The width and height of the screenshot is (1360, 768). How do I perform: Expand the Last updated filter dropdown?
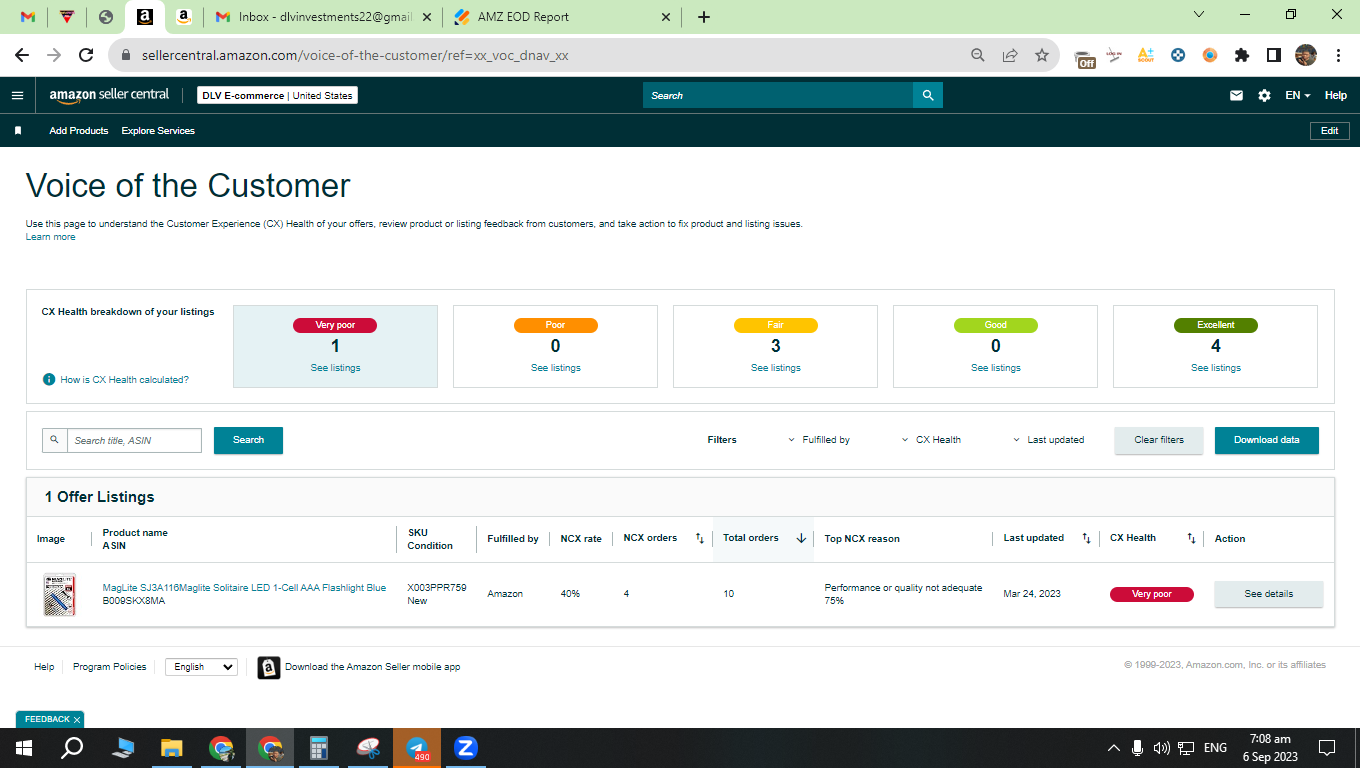click(1048, 440)
